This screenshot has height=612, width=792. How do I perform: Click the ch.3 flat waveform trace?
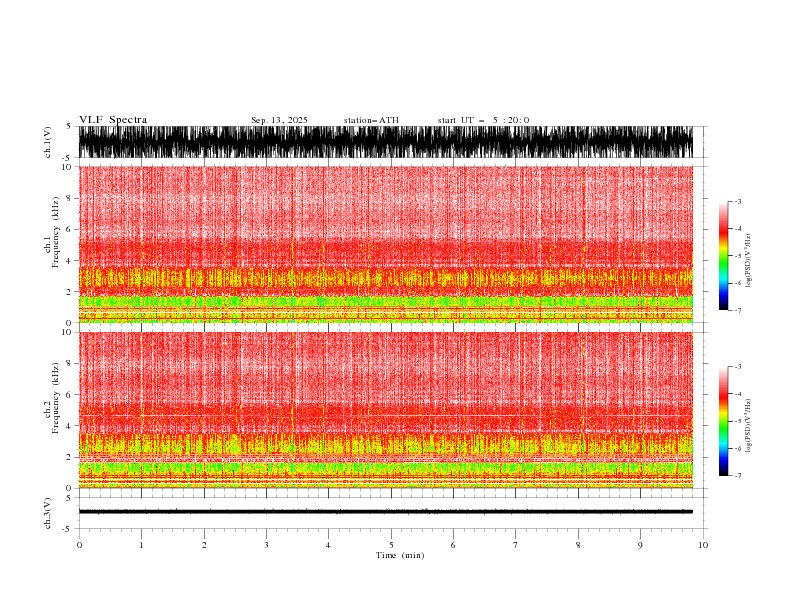(386, 512)
